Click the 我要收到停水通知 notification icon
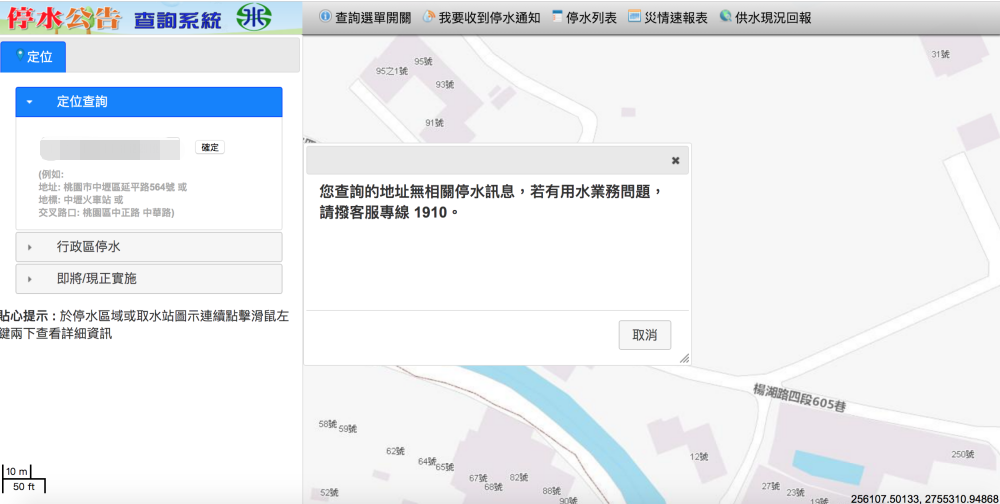This screenshot has width=1000, height=504. click(x=429, y=17)
